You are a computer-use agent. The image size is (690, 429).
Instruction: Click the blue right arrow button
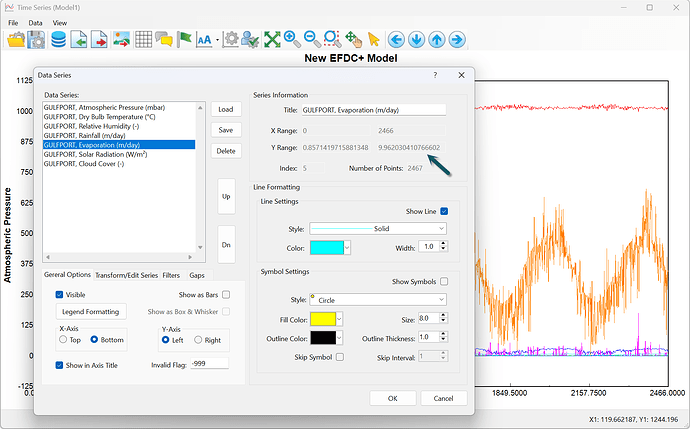[457, 40]
